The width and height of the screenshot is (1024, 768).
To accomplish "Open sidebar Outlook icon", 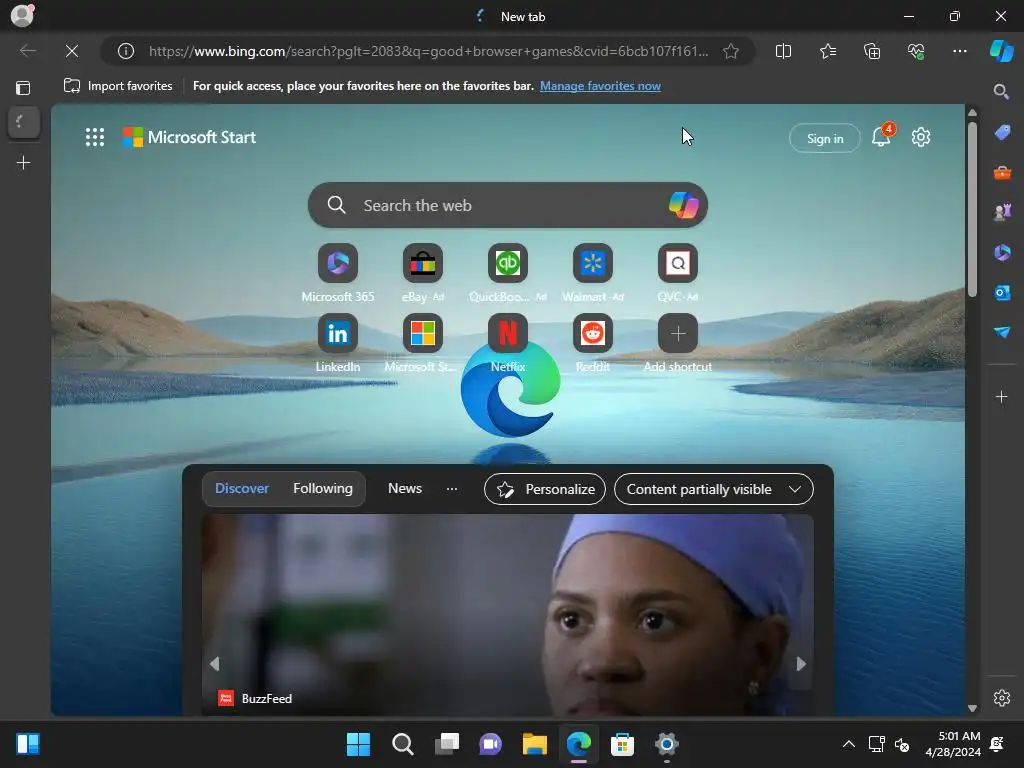I will pos(1002,292).
